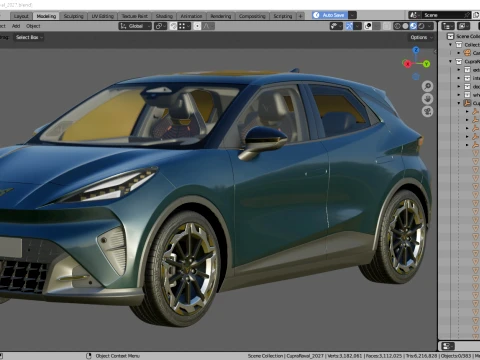Screen dimensions: 480x360
Task: Switch to the Rendering workspace tab
Action: point(221,16)
